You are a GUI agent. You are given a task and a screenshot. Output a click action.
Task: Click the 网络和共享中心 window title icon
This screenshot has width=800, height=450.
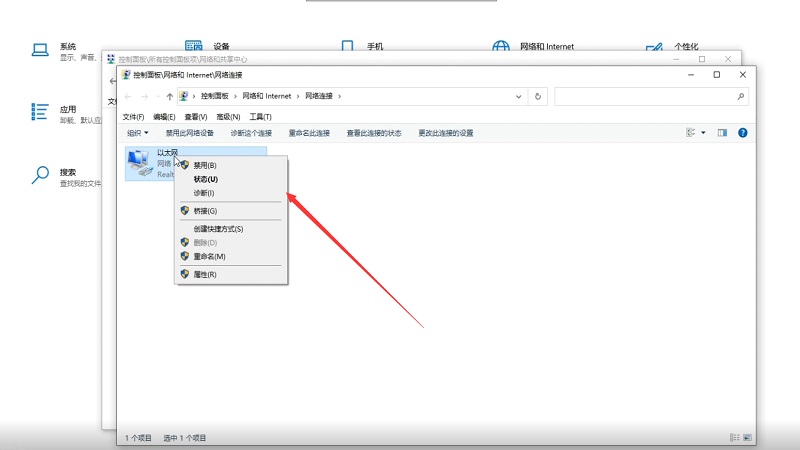click(111, 59)
